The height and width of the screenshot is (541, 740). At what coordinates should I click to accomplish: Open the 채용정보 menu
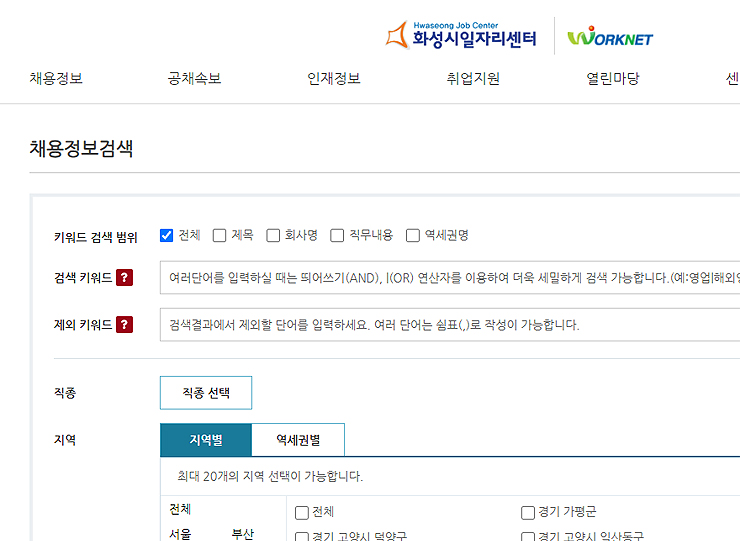(56, 78)
